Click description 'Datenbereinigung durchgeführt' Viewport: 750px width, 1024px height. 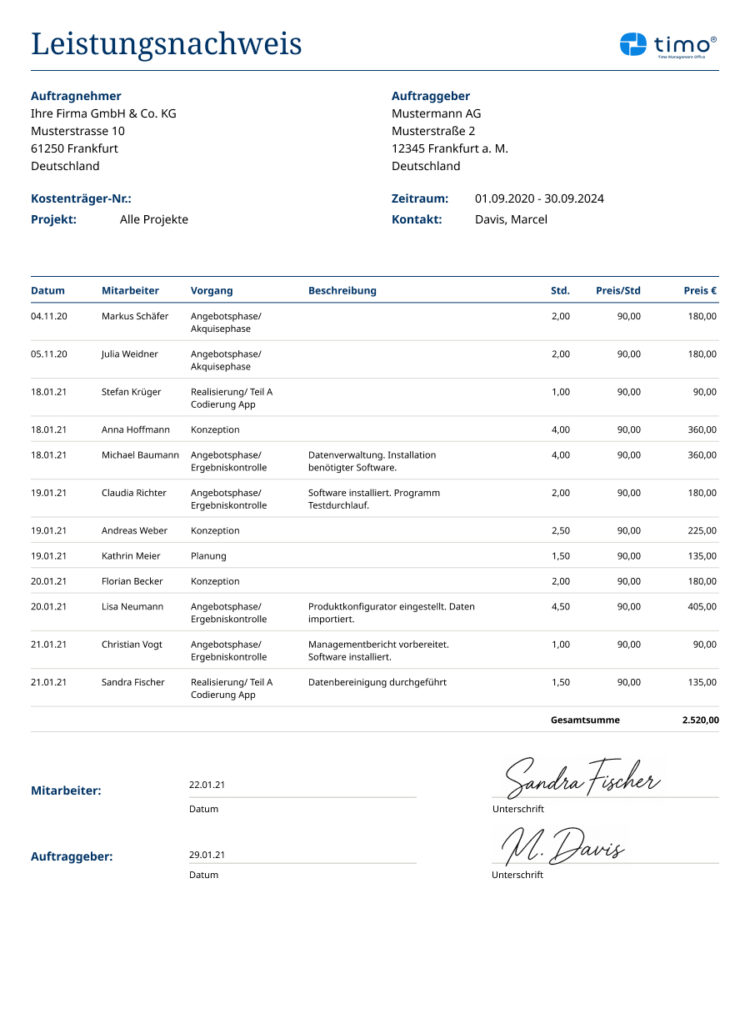click(377, 682)
